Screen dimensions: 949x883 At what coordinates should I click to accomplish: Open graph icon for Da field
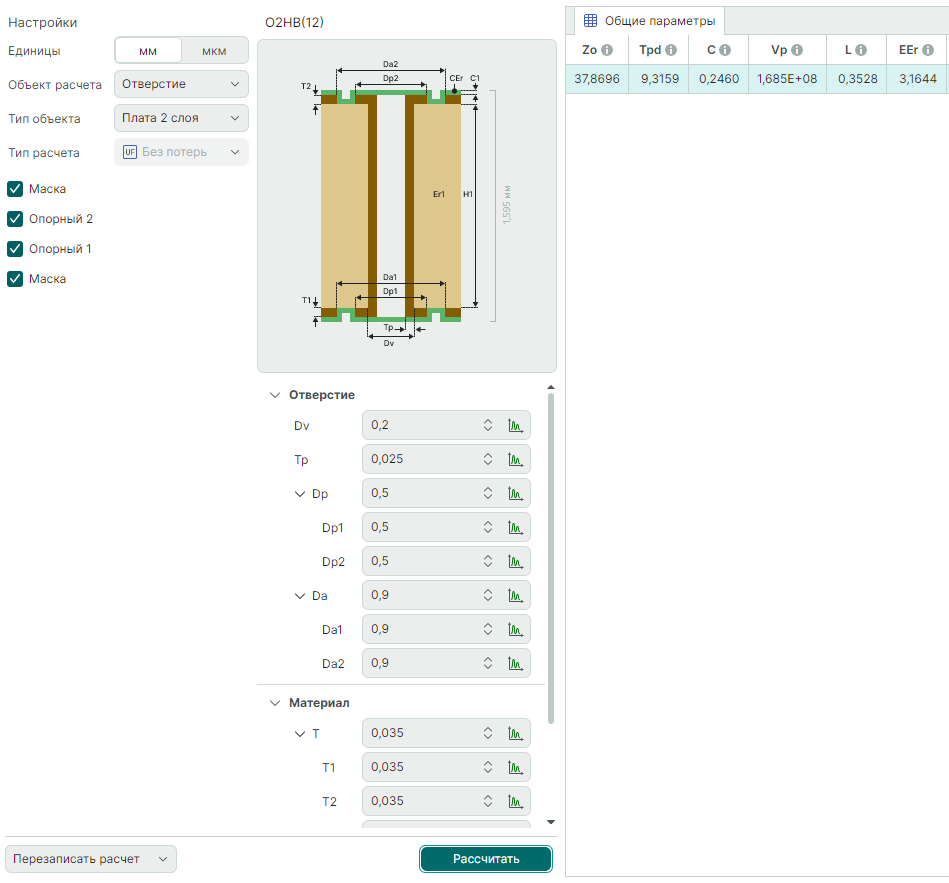pyautogui.click(x=515, y=595)
